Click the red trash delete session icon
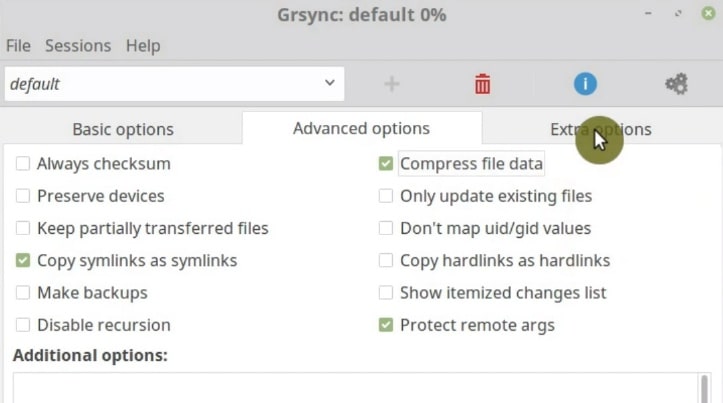The height and width of the screenshot is (403, 723). point(482,84)
